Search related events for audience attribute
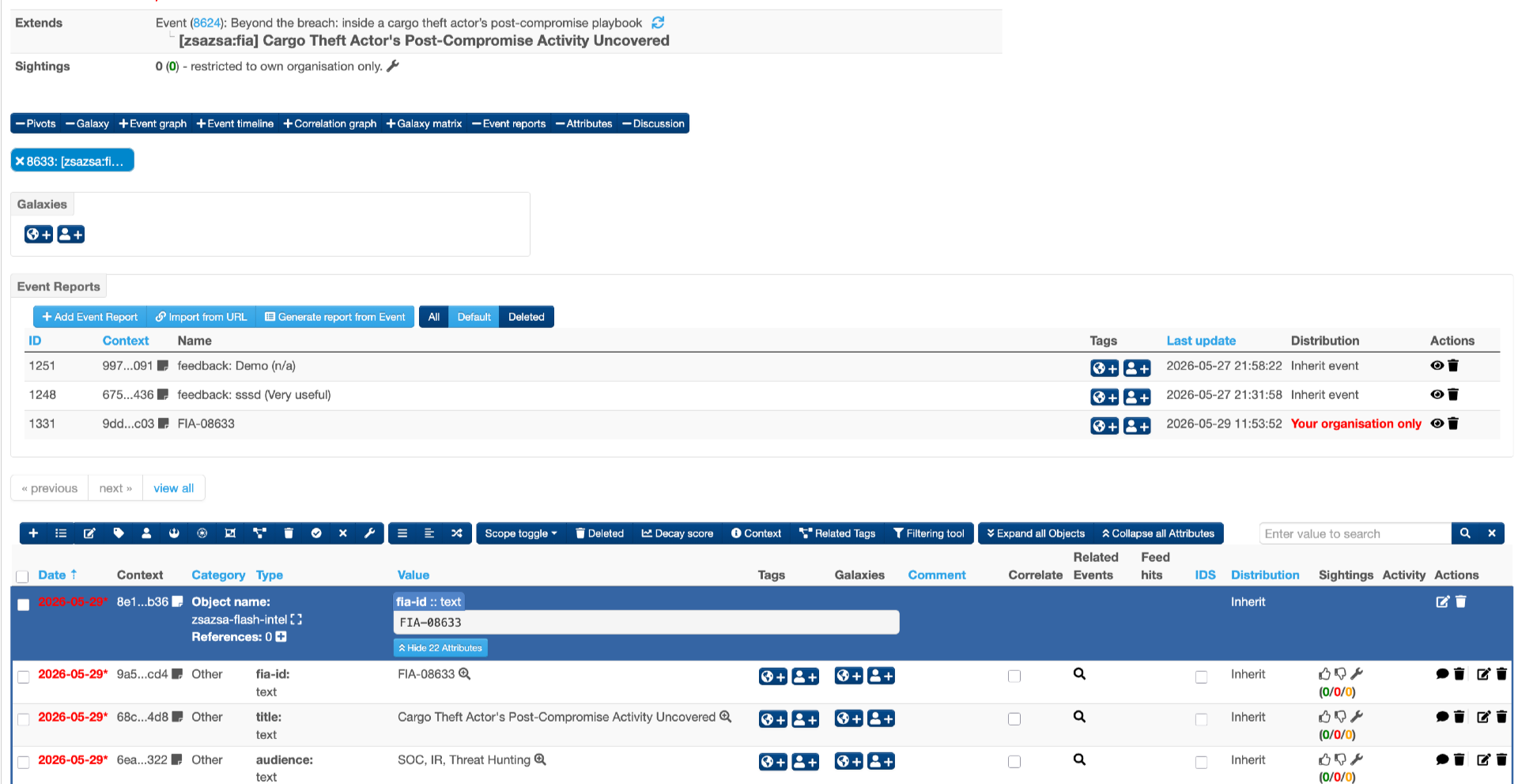The image size is (1518, 784). [x=1079, y=759]
